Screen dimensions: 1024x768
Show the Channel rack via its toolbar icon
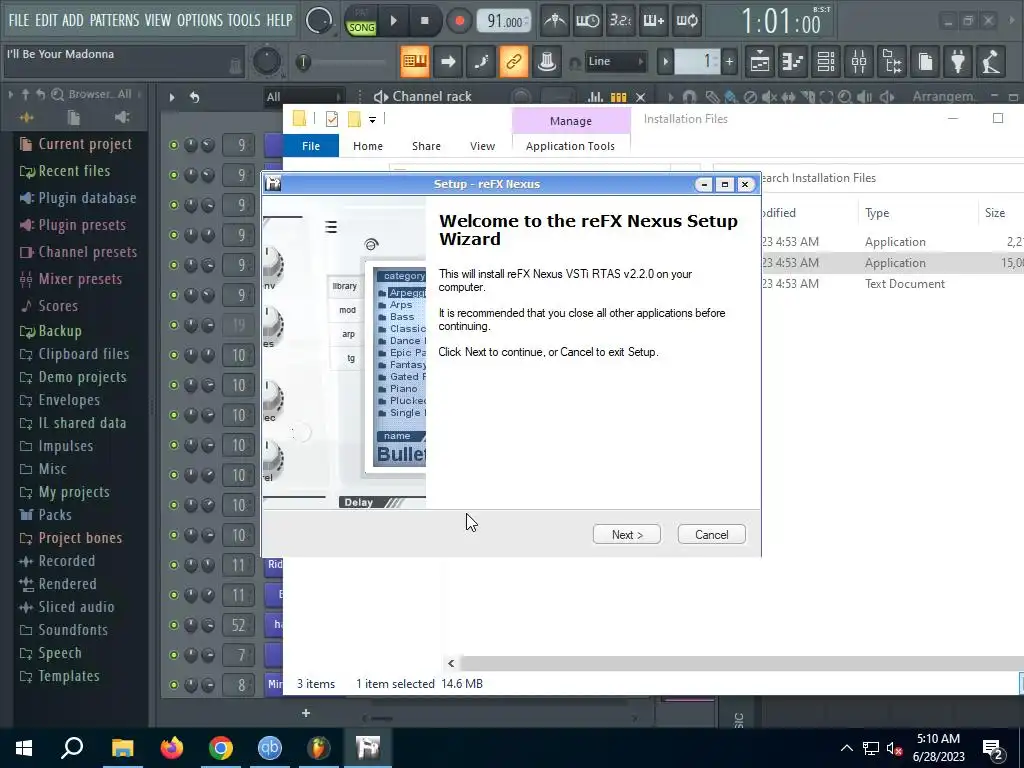click(826, 62)
